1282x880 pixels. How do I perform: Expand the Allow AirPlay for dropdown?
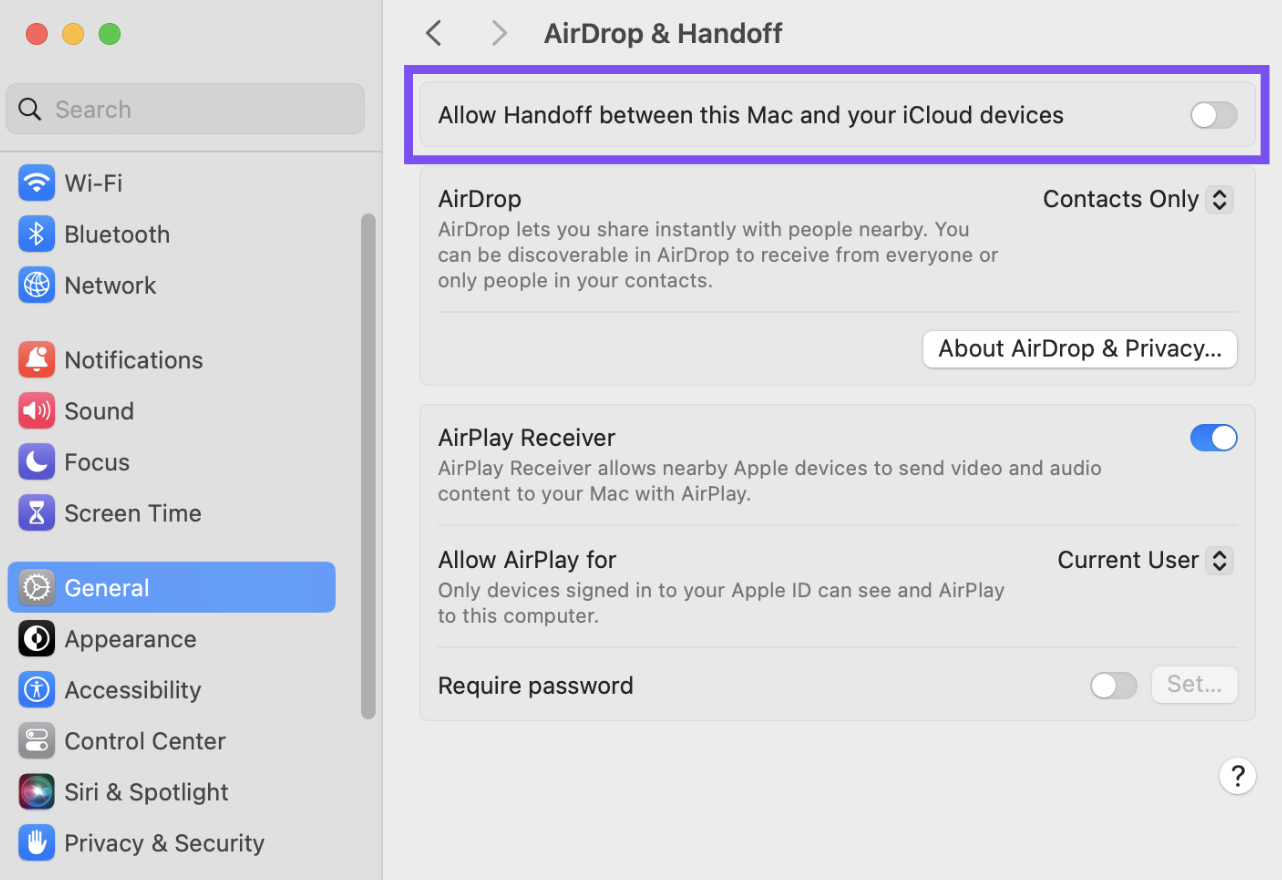(x=1145, y=560)
